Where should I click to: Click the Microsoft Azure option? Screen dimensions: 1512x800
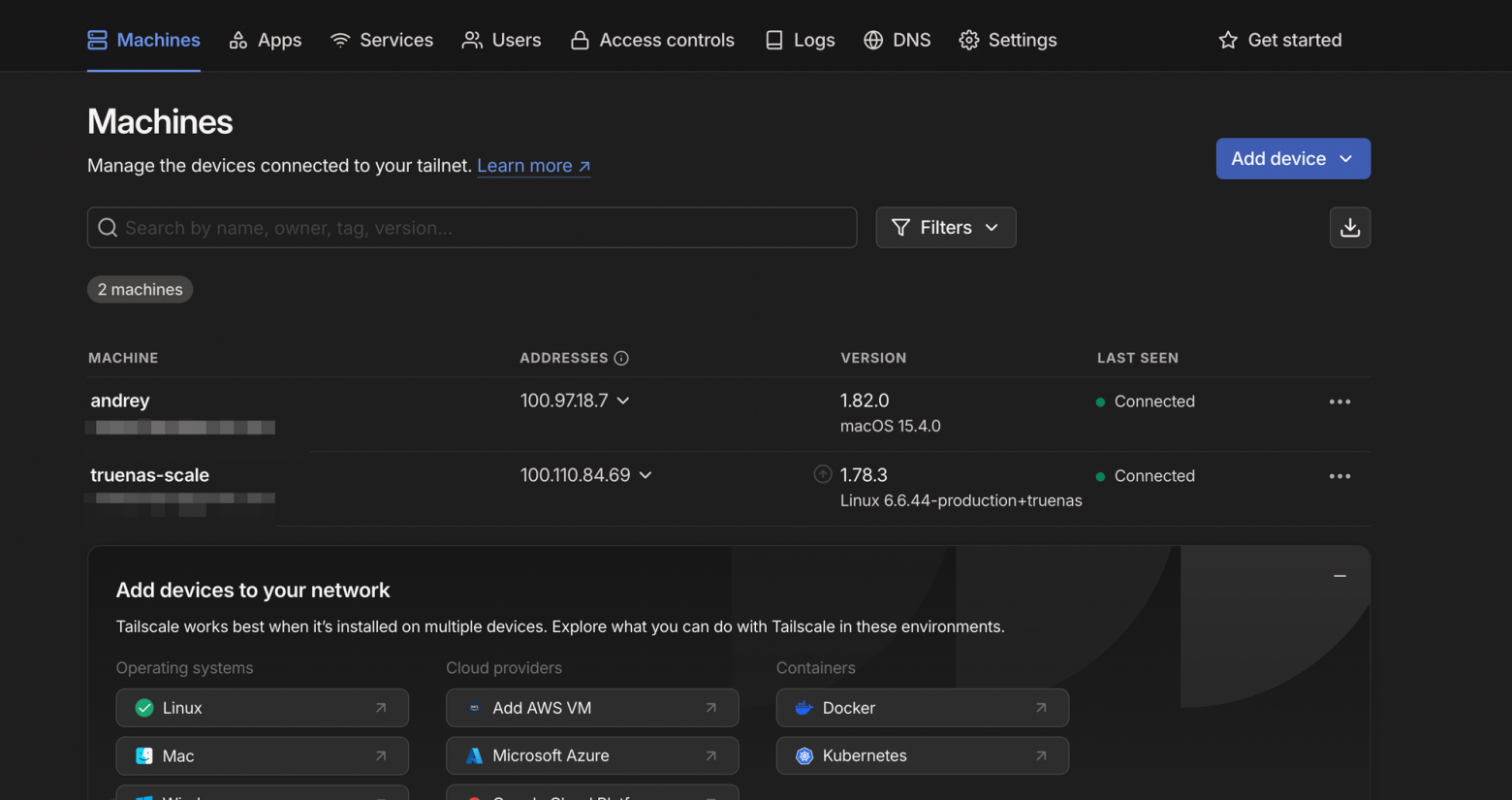click(592, 755)
